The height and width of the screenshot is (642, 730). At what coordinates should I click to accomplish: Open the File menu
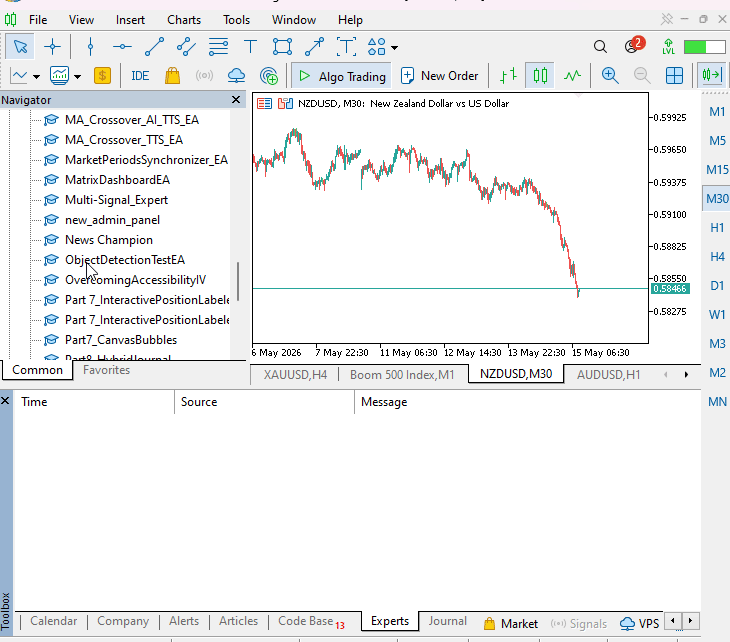coord(38,20)
